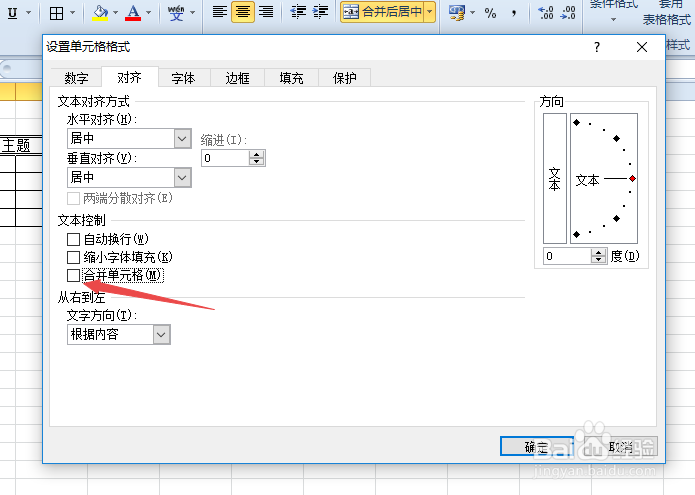Decrease the orientation degrees value

pyautogui.click(x=599, y=260)
